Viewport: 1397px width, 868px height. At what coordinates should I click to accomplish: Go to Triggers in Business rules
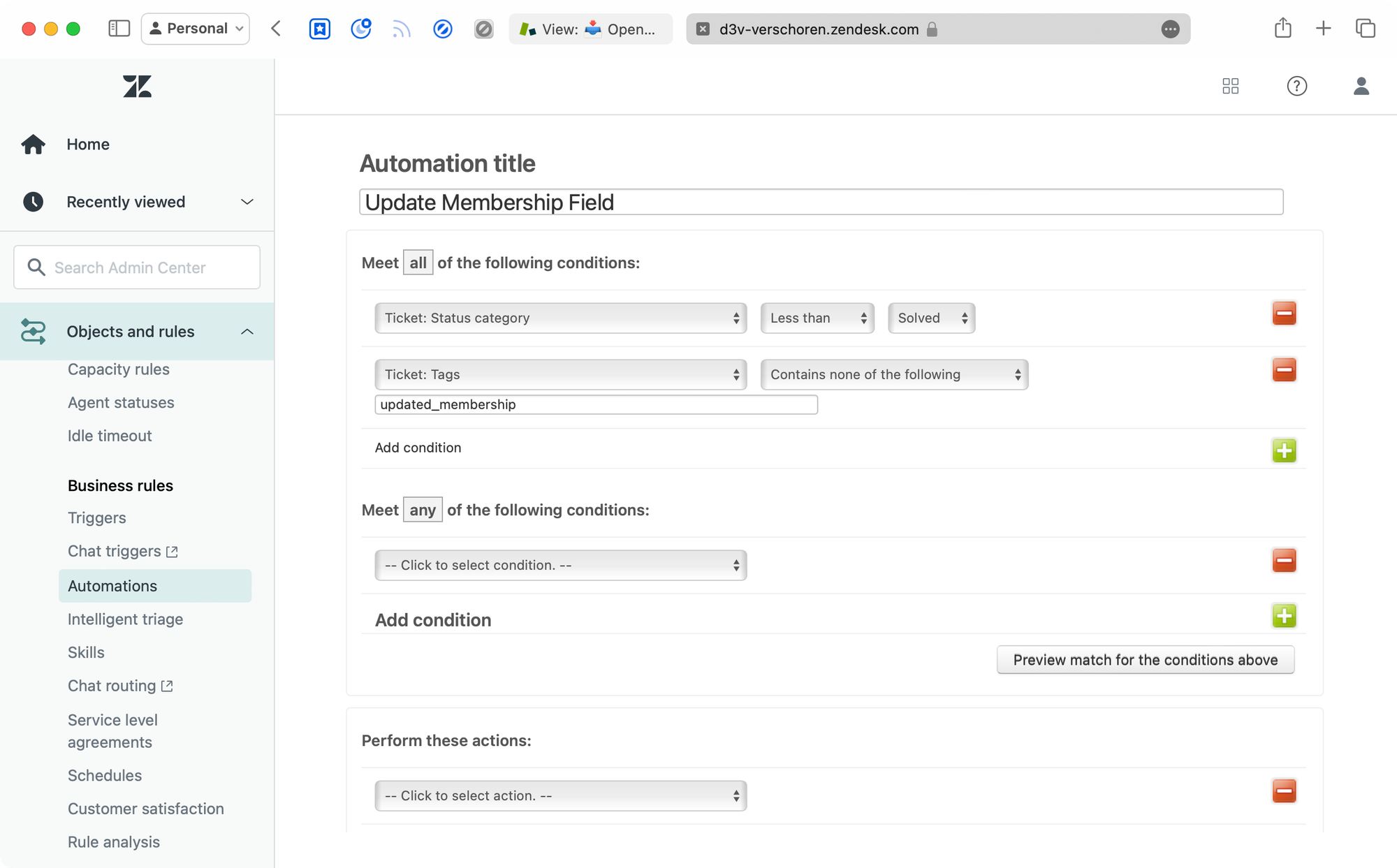[x=97, y=518]
